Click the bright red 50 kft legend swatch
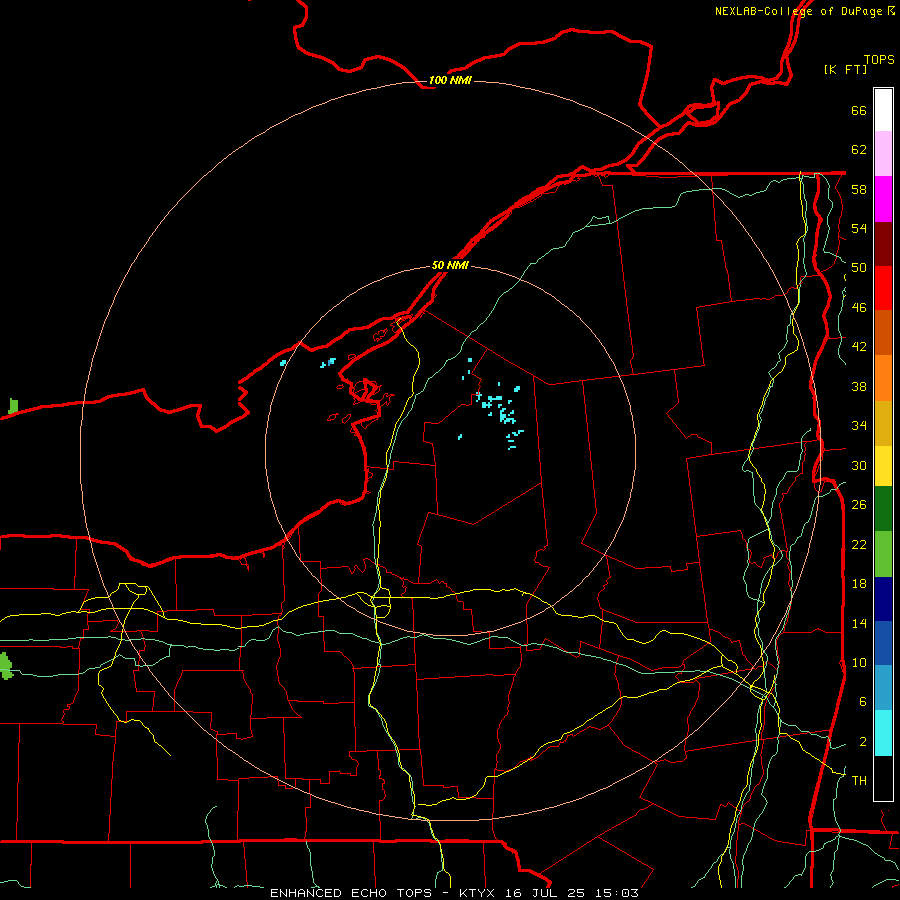 point(883,288)
